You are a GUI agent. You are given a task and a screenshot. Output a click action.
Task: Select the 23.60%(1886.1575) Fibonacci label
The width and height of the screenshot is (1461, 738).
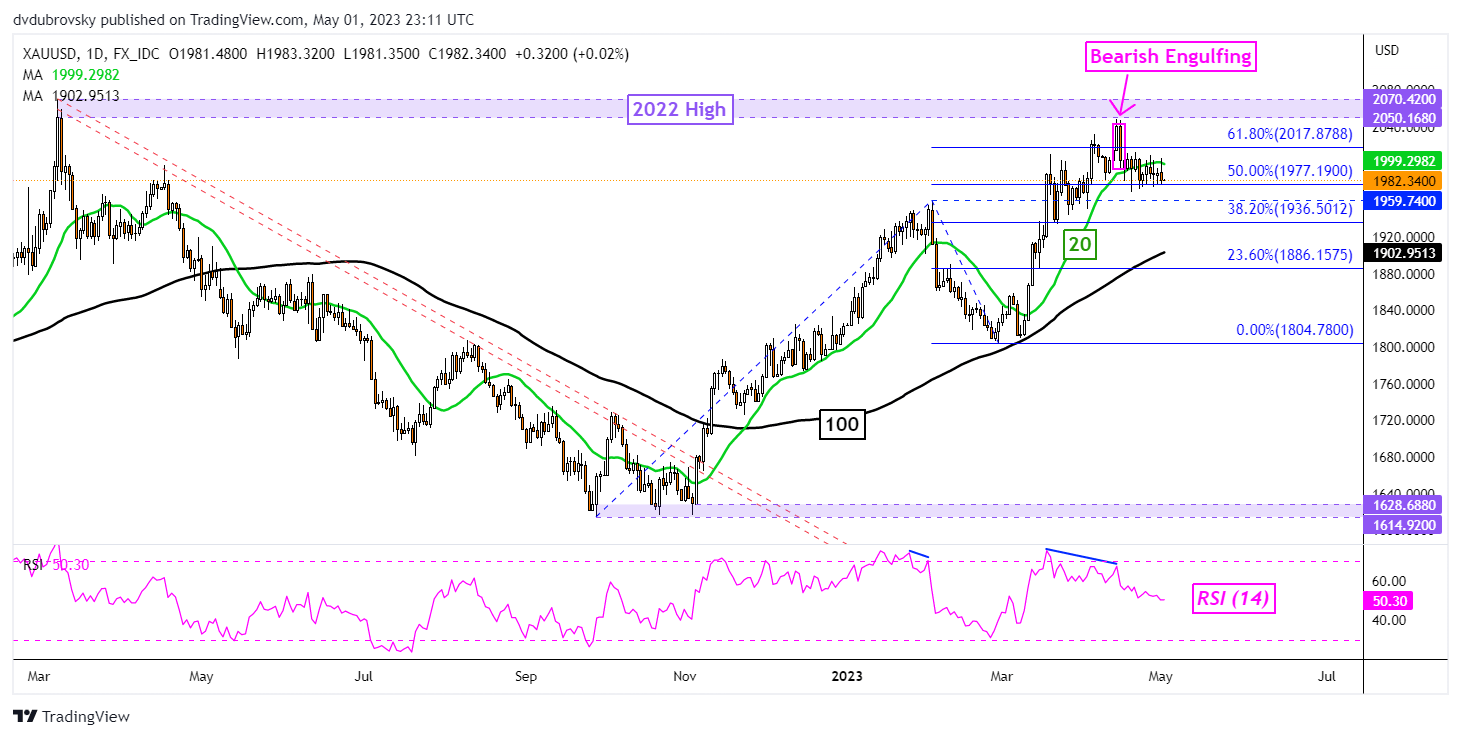click(x=1290, y=255)
